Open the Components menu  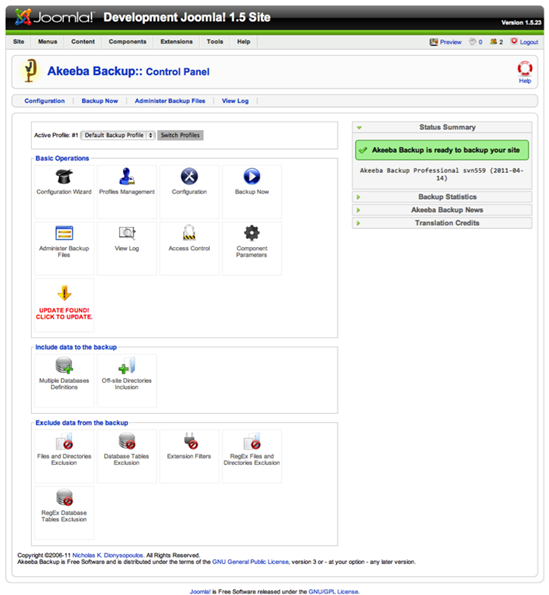[x=127, y=42]
